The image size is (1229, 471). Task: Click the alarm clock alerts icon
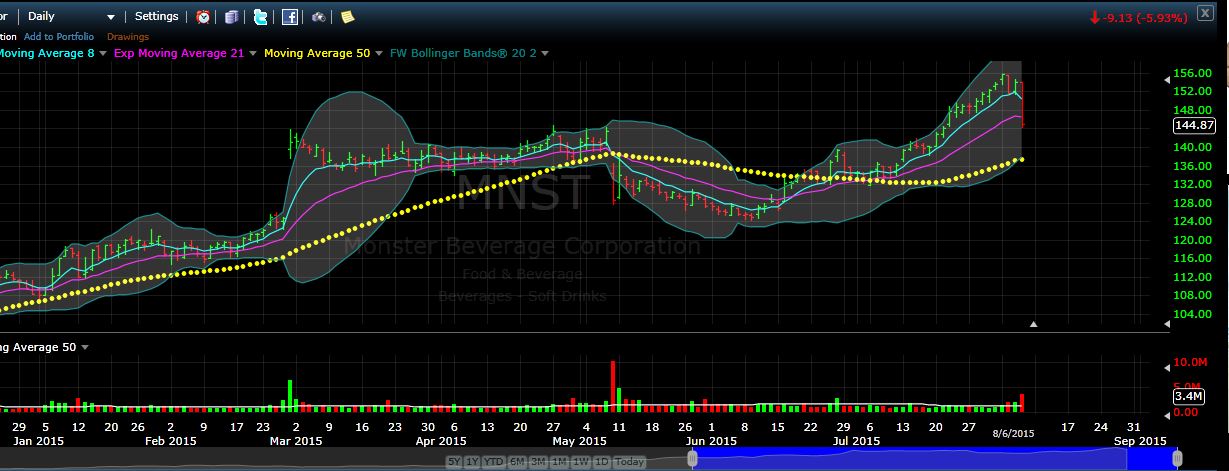click(203, 17)
